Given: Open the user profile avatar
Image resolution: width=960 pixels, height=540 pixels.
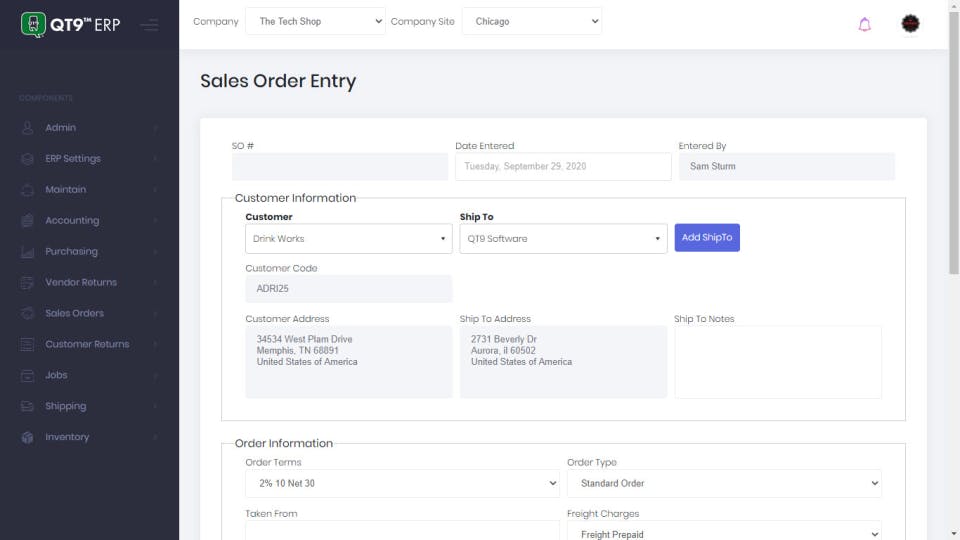Looking at the screenshot, I should (x=910, y=24).
